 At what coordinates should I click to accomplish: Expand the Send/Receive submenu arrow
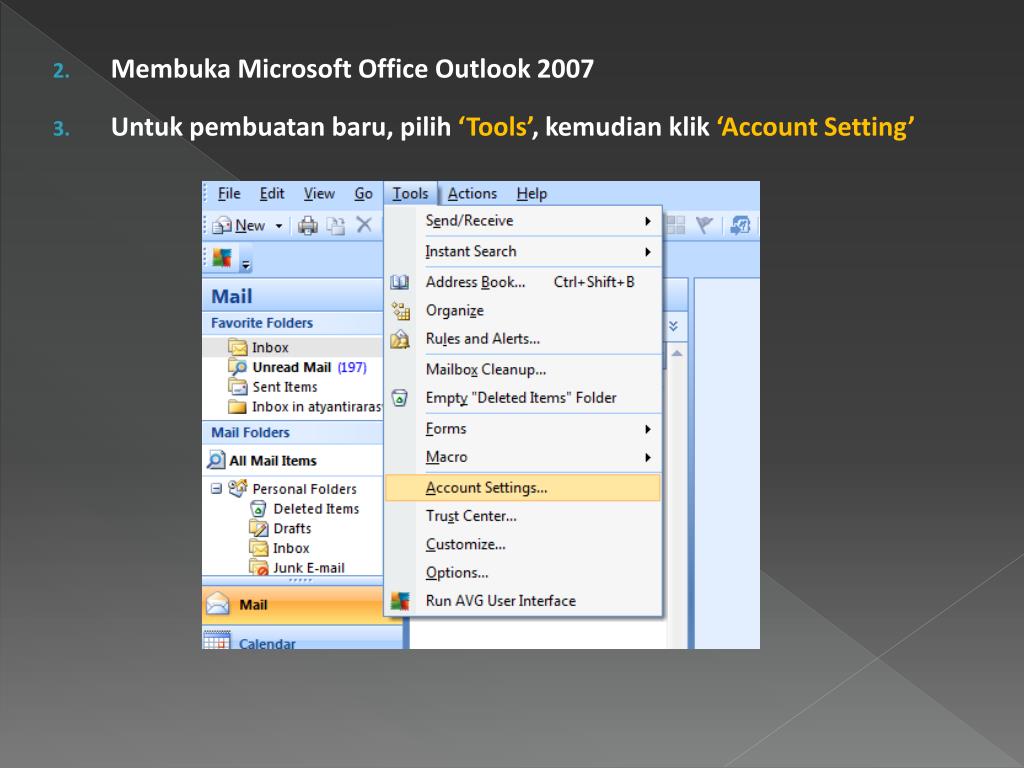pos(648,221)
